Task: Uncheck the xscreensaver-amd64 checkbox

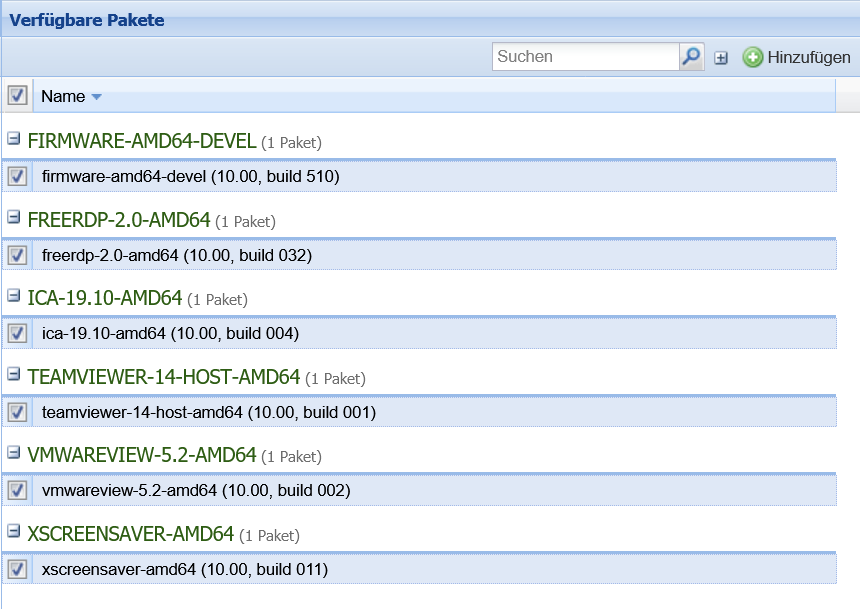Action: click(x=17, y=569)
